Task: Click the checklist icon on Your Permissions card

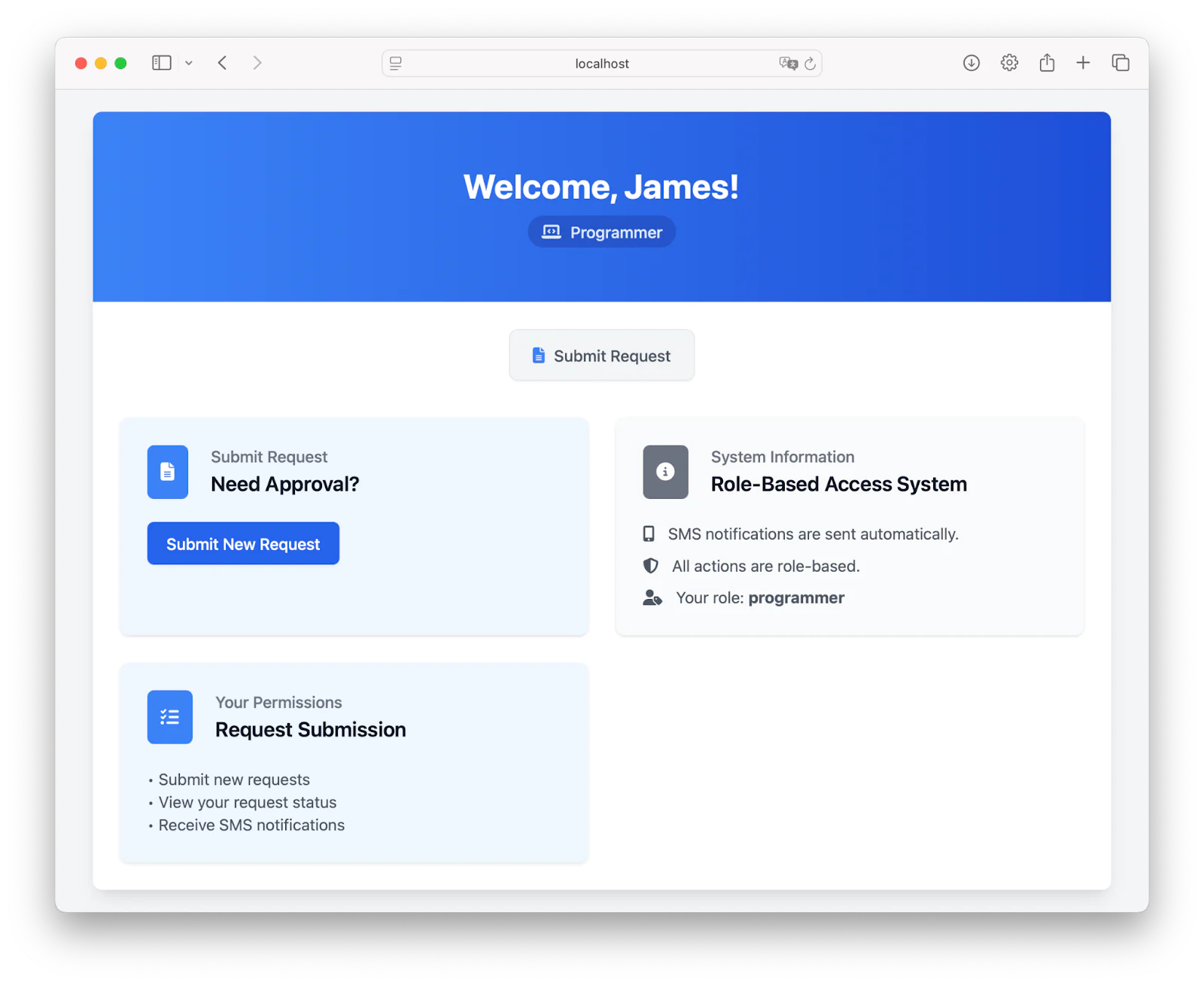Action: 169,716
